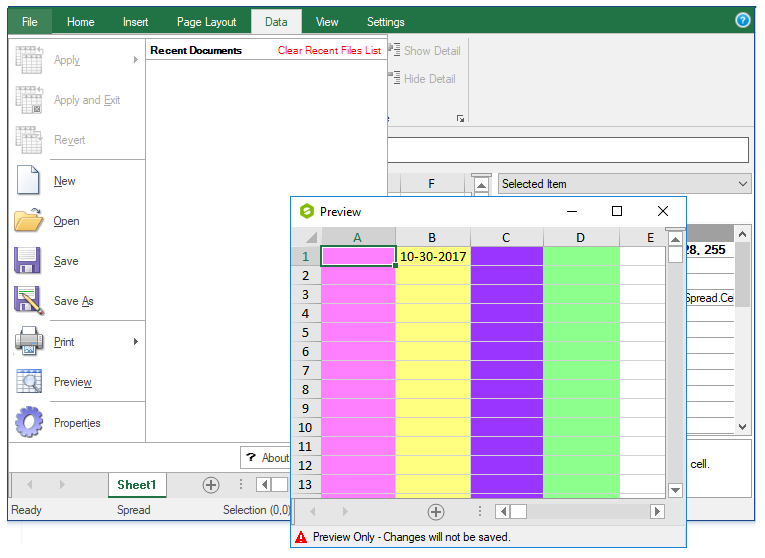Add a new sheet in Preview window

(436, 512)
